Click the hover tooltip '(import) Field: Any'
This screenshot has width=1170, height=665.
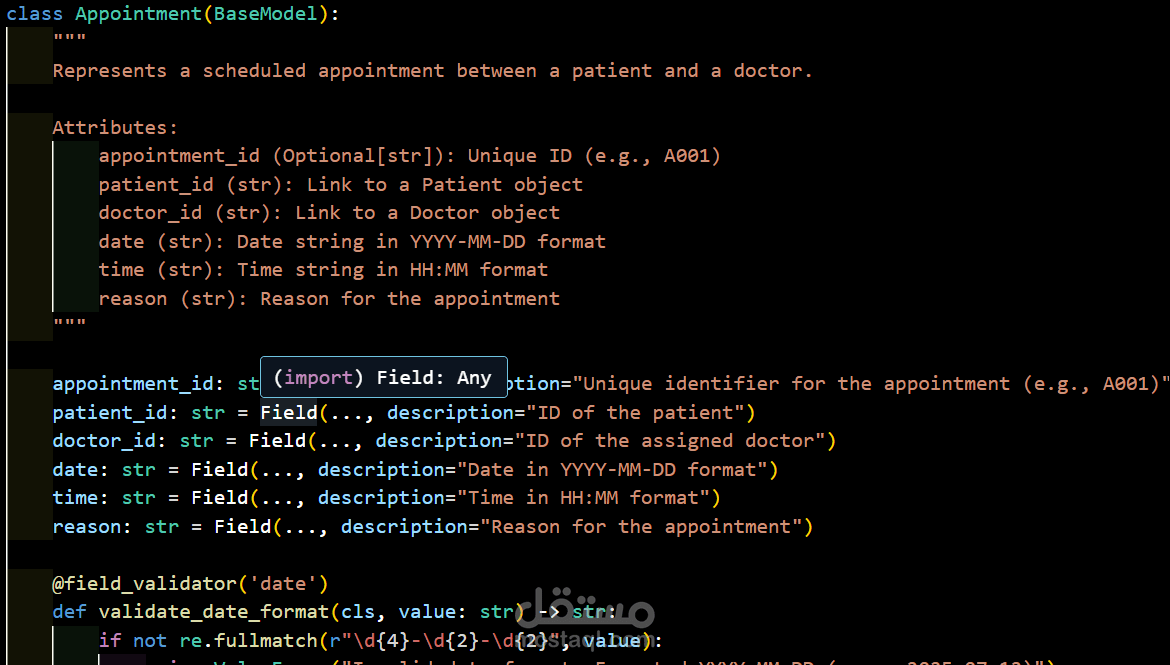click(383, 378)
